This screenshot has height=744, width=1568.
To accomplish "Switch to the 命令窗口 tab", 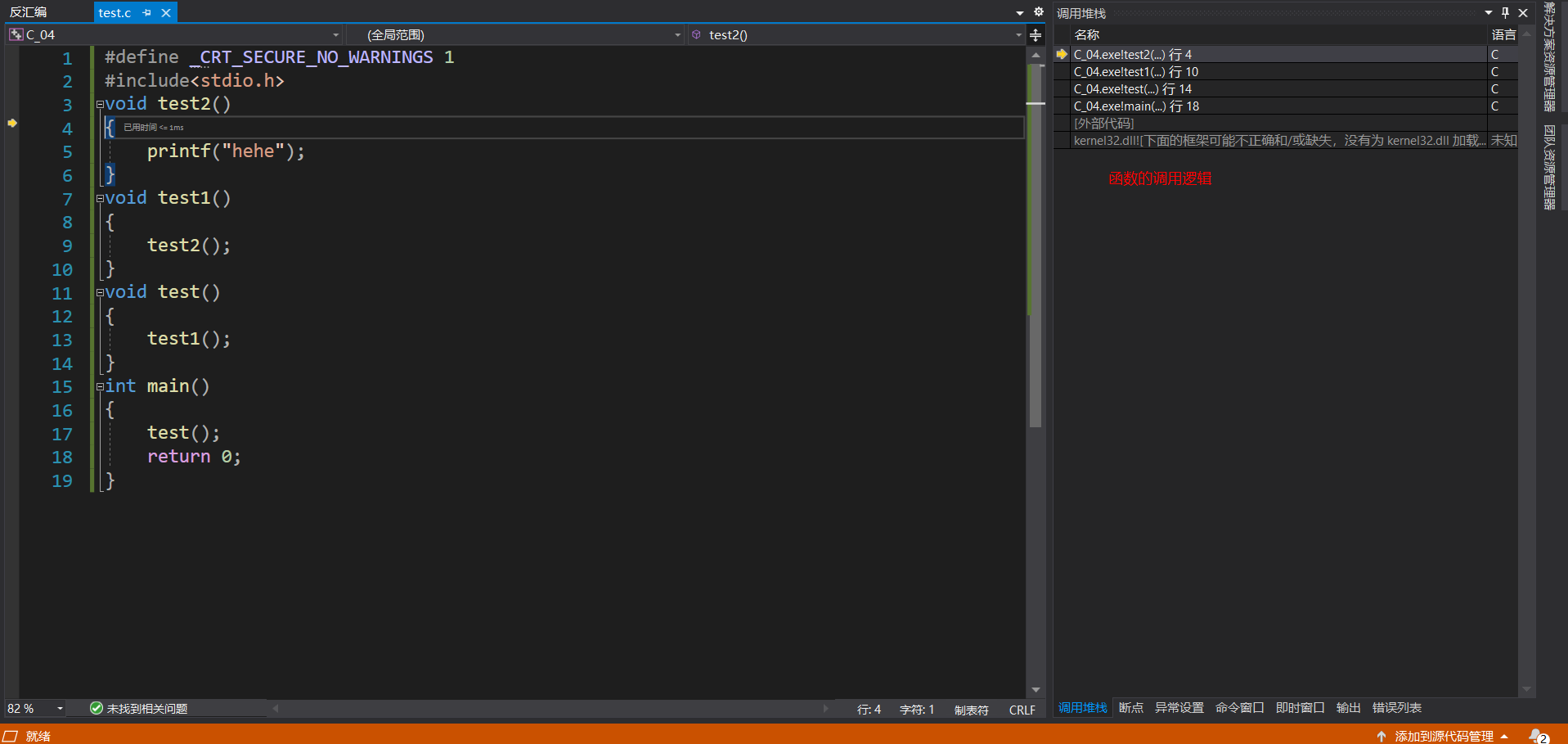I will (x=1240, y=708).
